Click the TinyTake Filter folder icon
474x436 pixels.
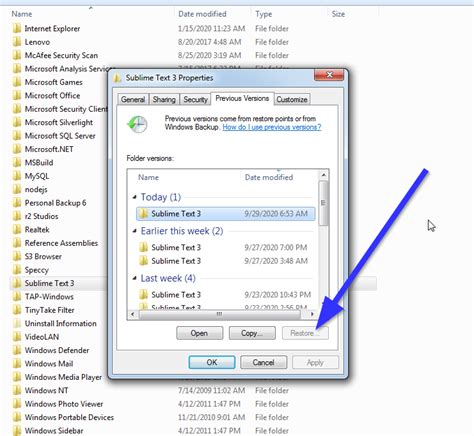pyautogui.click(x=17, y=310)
